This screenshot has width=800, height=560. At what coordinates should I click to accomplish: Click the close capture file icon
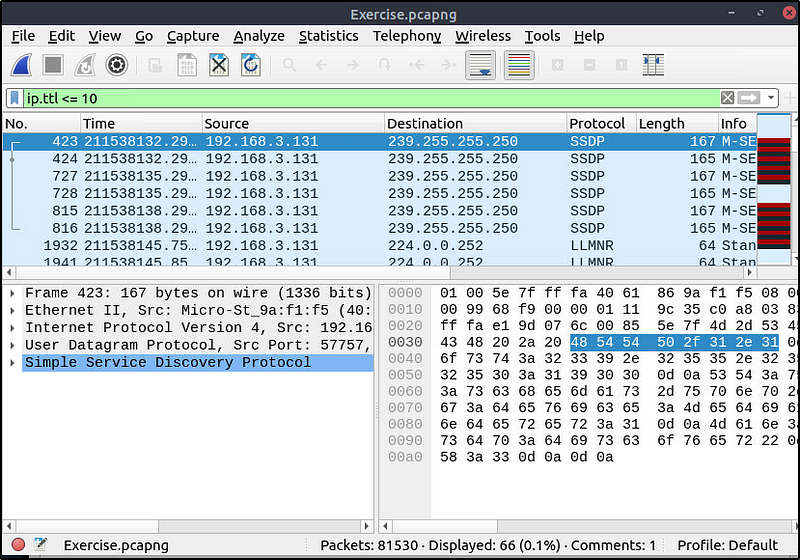219,66
